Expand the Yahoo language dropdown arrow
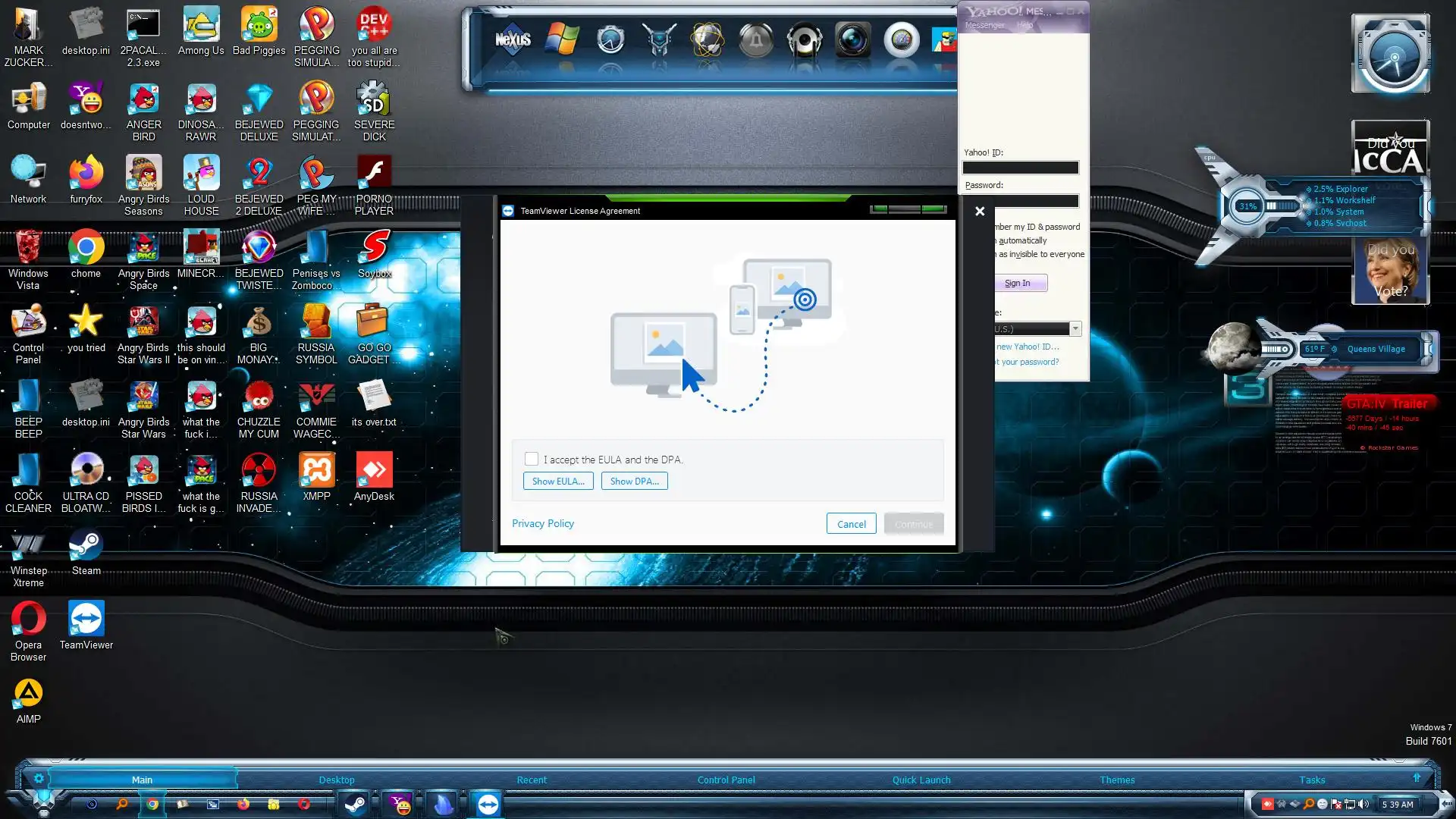The height and width of the screenshot is (819, 1456). point(1075,328)
